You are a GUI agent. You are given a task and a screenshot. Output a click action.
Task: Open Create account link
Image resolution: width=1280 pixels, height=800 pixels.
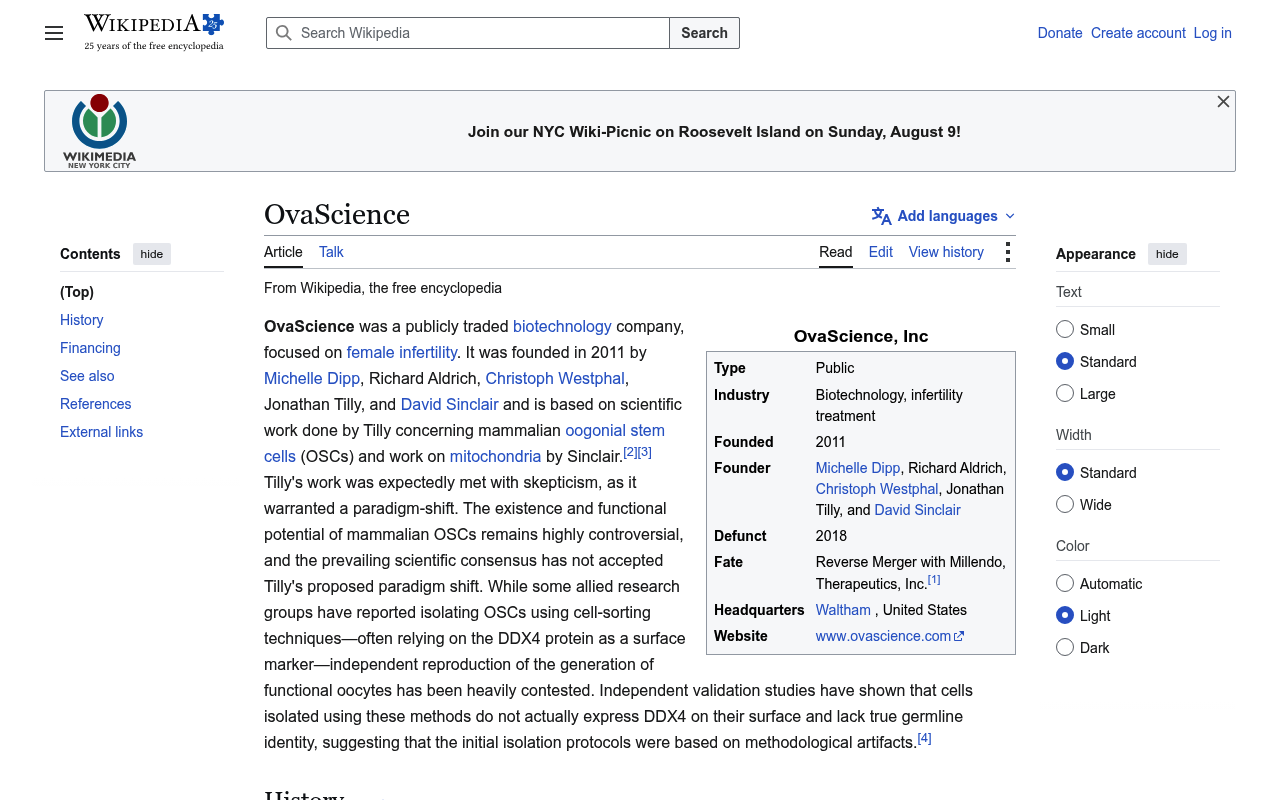tap(1138, 33)
